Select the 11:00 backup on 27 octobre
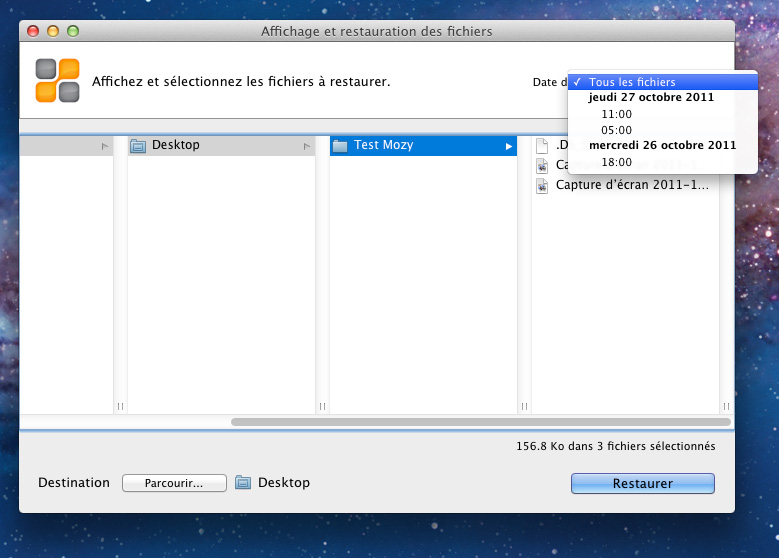The width and height of the screenshot is (779, 558). [x=616, y=114]
